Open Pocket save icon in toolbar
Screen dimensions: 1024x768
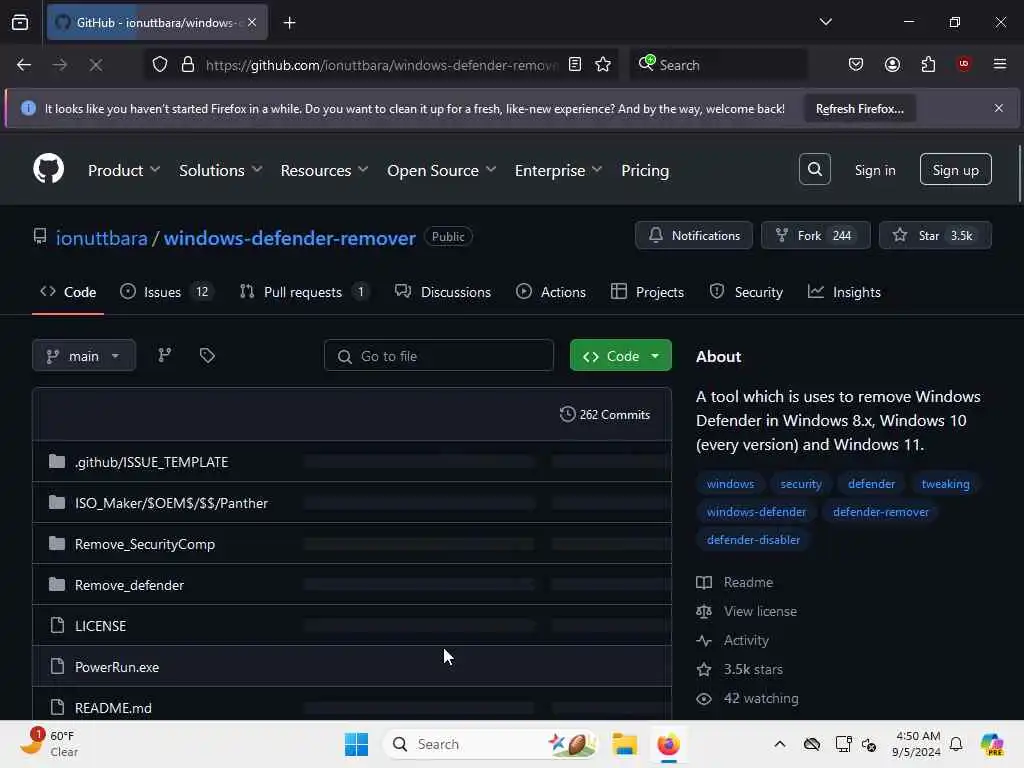click(856, 64)
